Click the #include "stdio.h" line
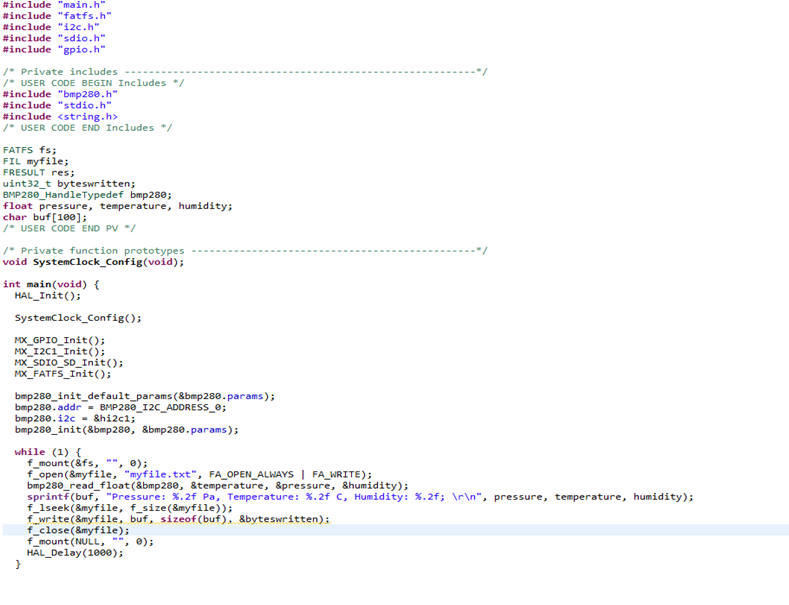The image size is (789, 605). click(x=57, y=105)
